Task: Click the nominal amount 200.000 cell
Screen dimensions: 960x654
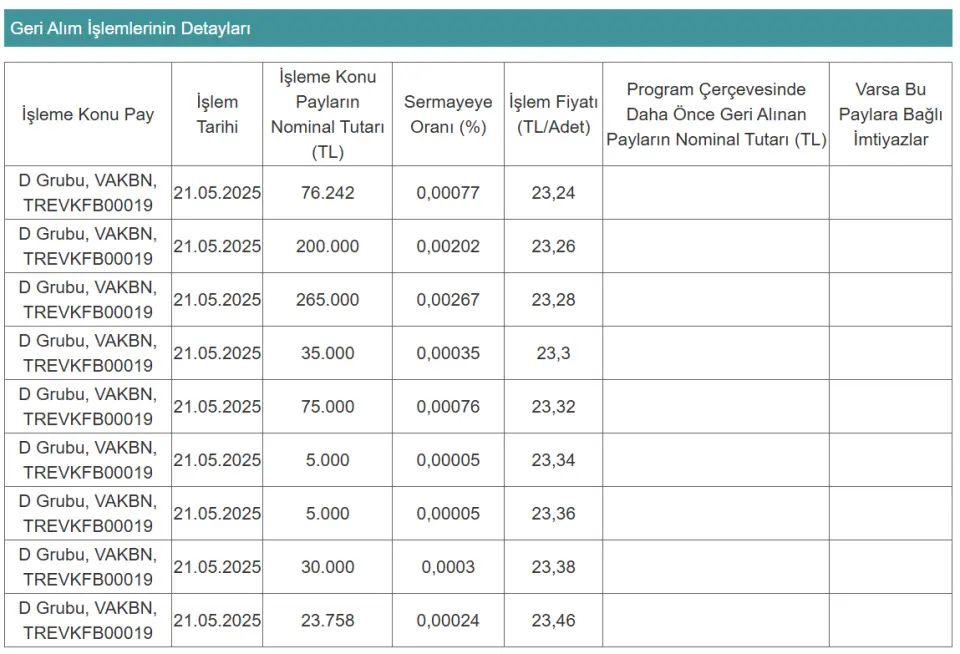Action: [328, 246]
